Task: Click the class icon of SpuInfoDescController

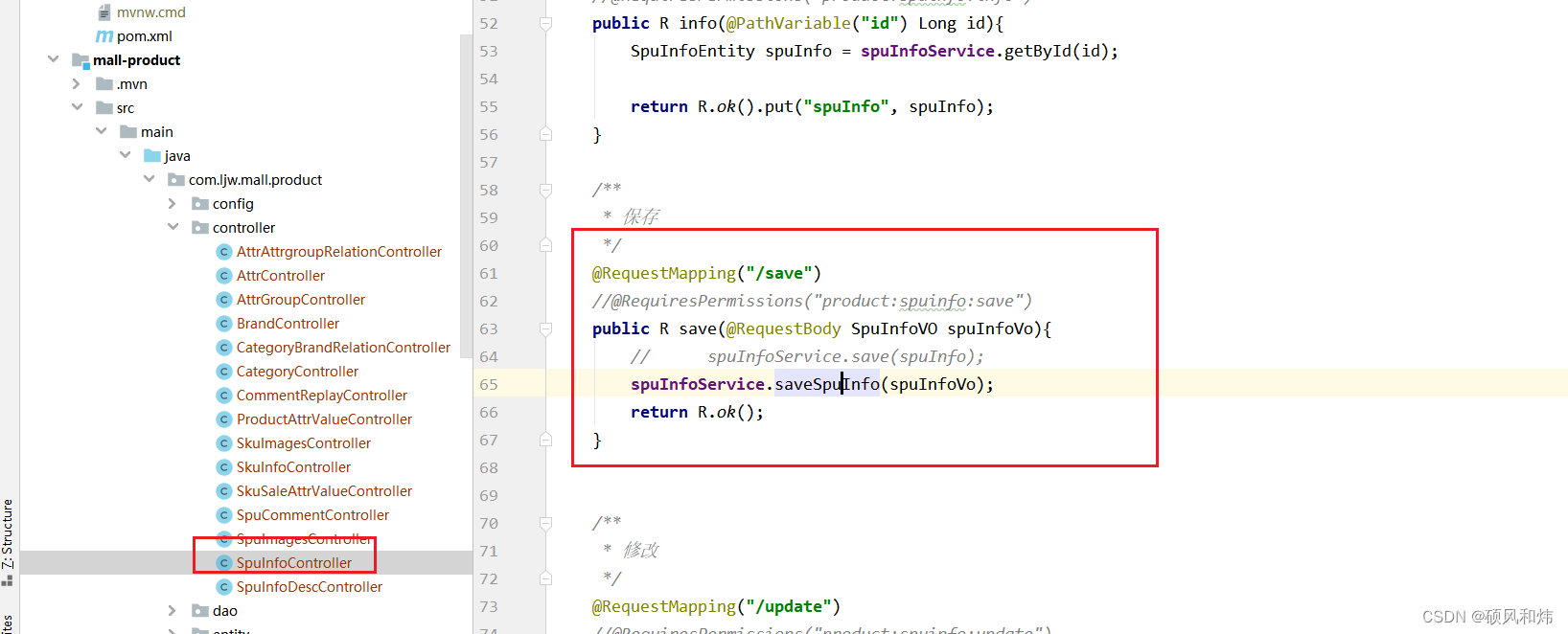Action: (224, 586)
